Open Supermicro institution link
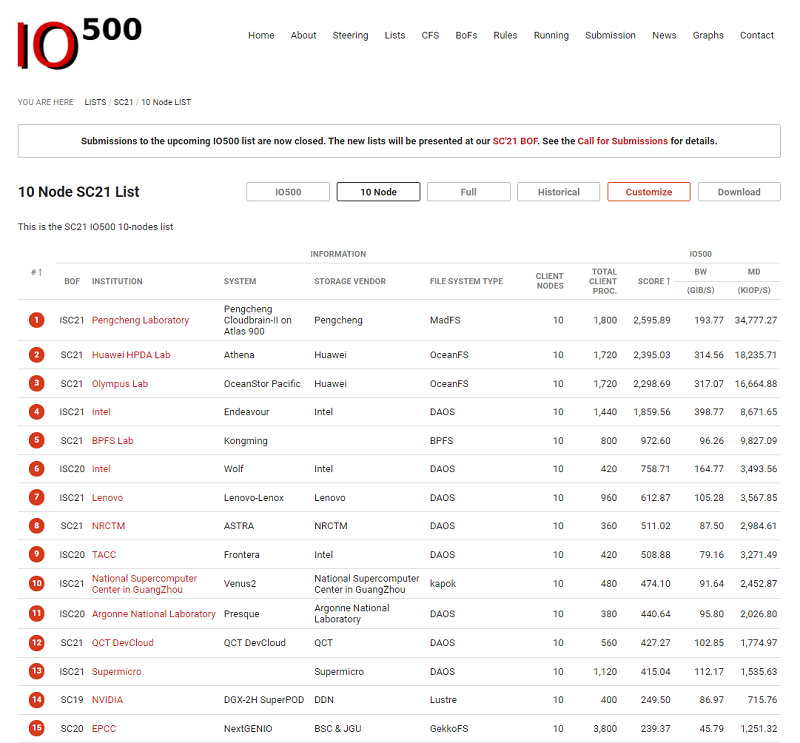Image resolution: width=800 pixels, height=743 pixels. (x=116, y=672)
